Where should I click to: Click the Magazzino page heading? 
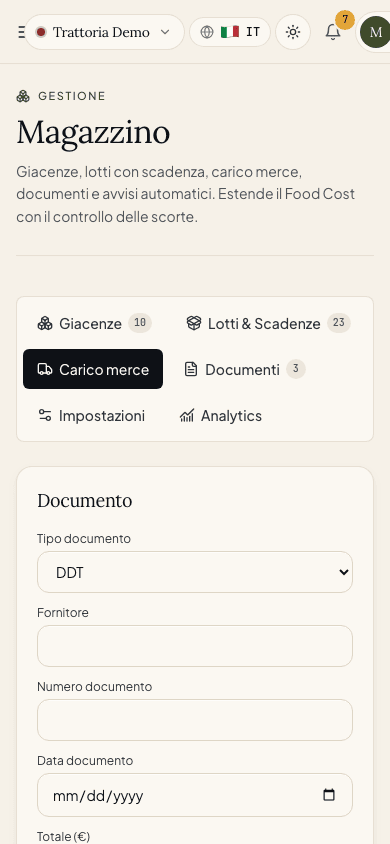[x=93, y=132]
